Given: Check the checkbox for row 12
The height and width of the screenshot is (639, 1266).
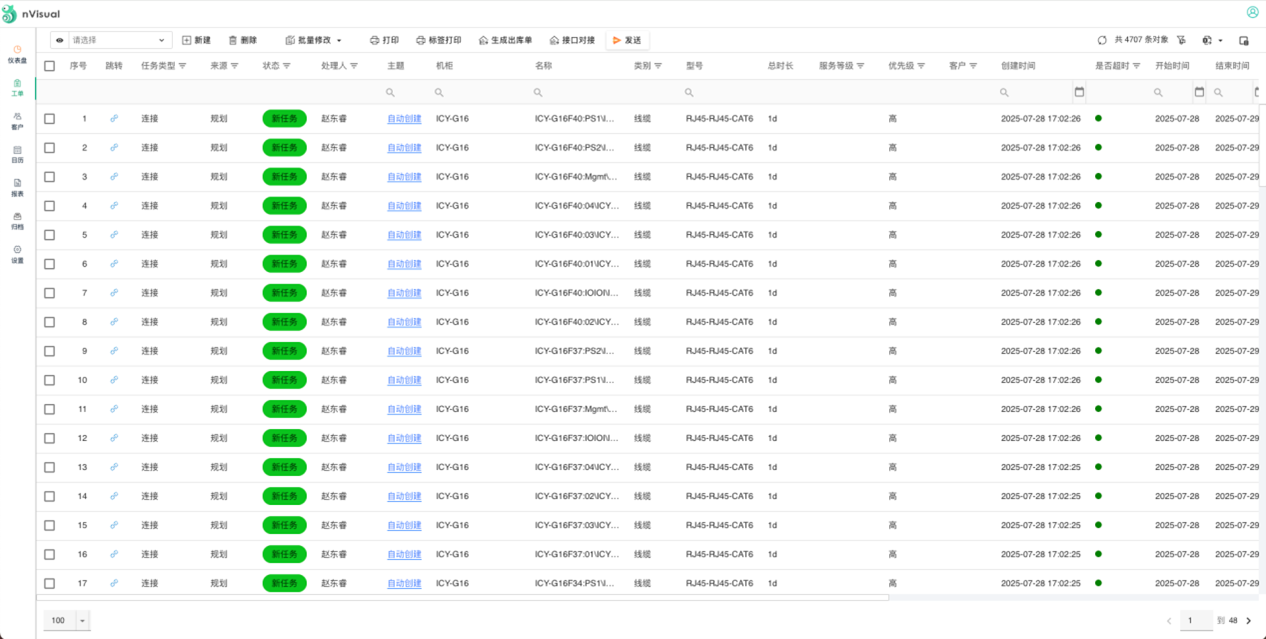Looking at the screenshot, I should 49,438.
